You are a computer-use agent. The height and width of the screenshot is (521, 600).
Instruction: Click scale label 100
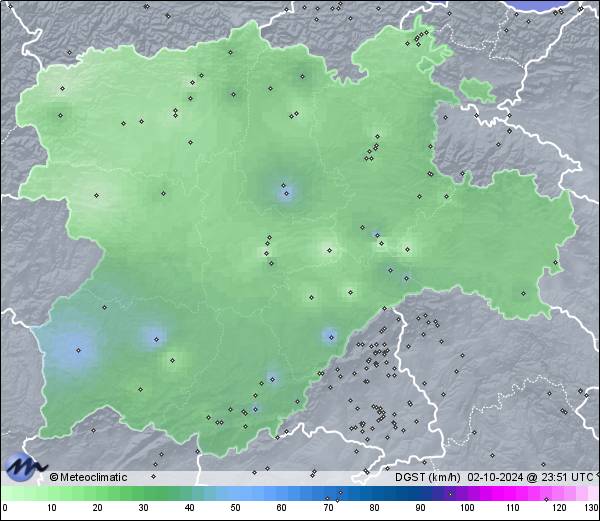(467, 508)
